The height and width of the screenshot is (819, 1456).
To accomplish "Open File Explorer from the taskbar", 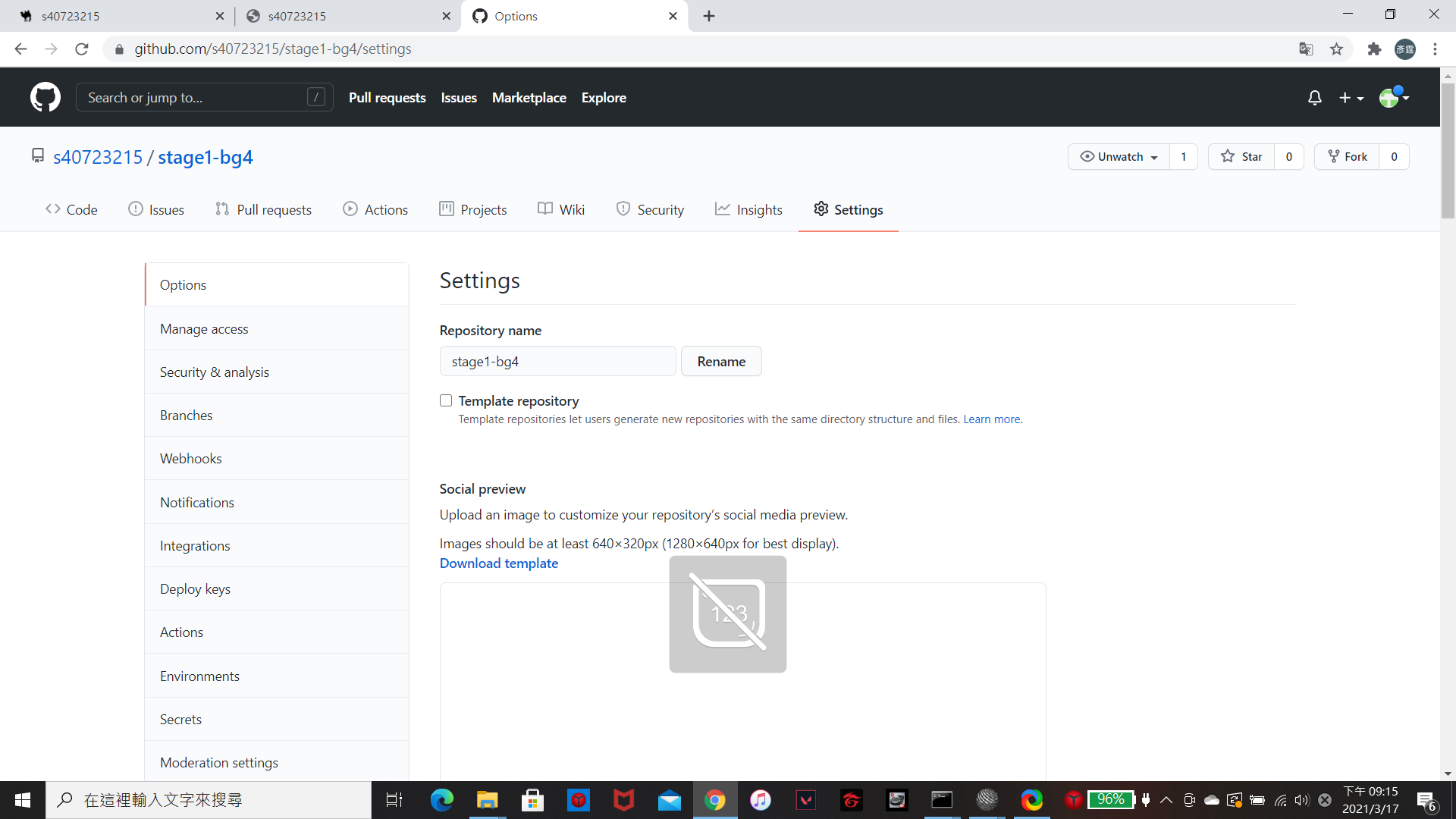I will pos(487,800).
